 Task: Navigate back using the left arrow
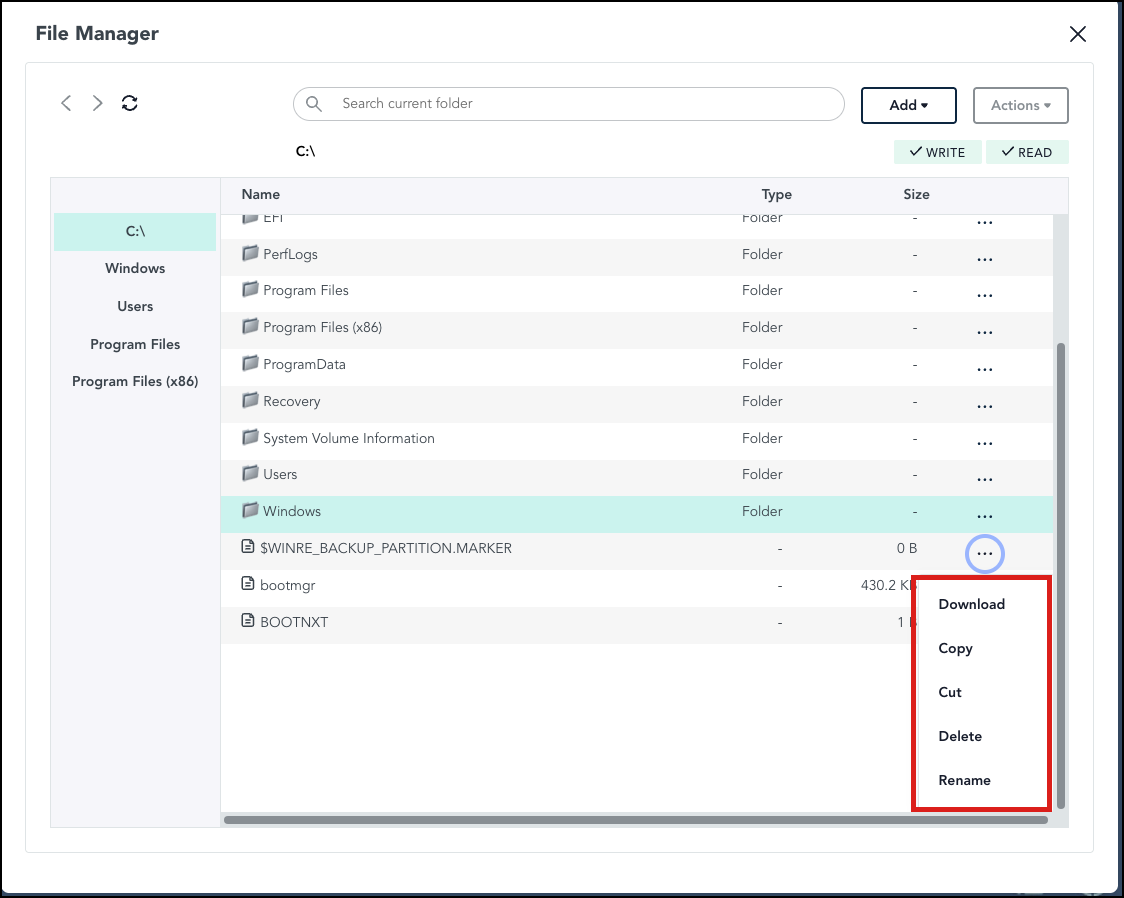(66, 103)
